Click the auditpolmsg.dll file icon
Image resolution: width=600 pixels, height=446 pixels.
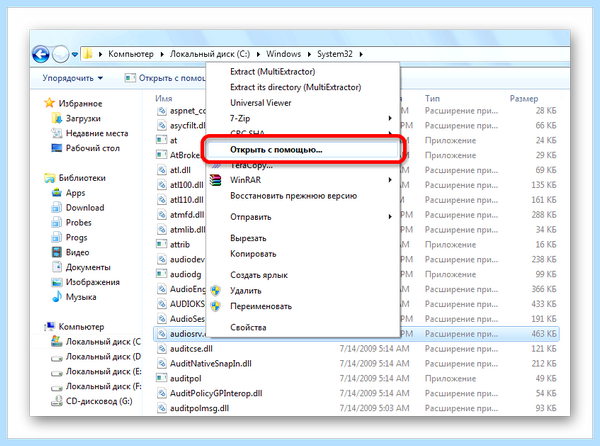161,408
